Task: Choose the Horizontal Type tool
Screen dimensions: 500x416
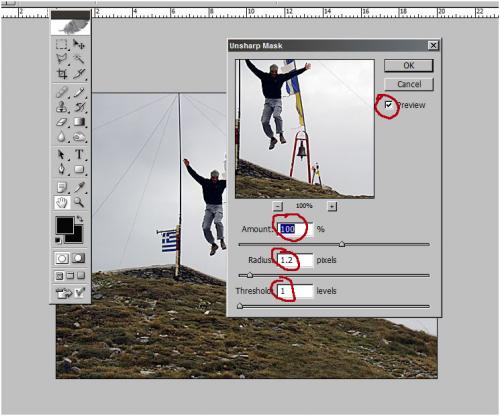Action: click(79, 154)
